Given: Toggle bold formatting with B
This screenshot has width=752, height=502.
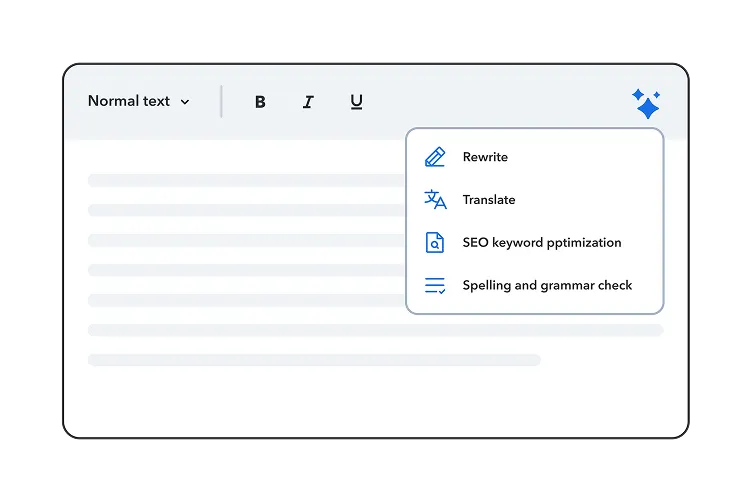Looking at the screenshot, I should 260,102.
